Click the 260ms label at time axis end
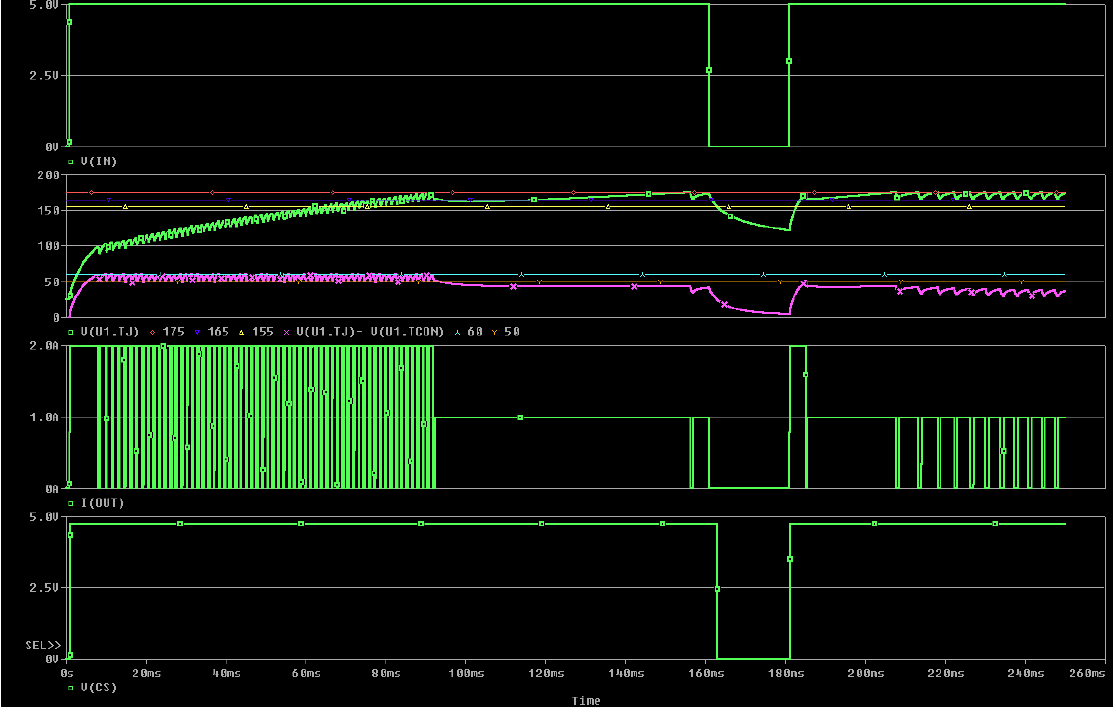This screenshot has height=712, width=1116. coord(1084,673)
